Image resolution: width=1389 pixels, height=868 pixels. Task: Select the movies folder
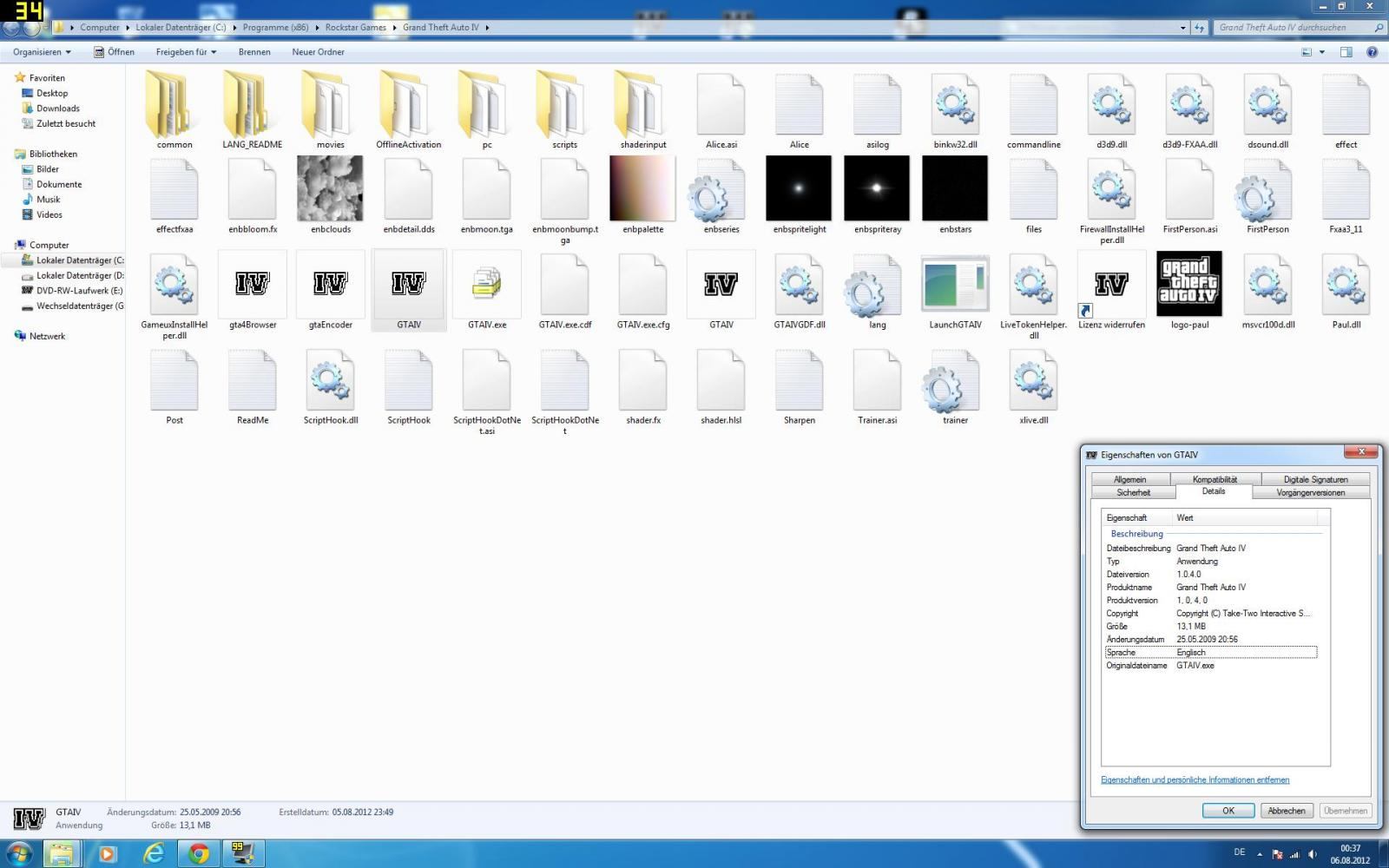point(330,104)
